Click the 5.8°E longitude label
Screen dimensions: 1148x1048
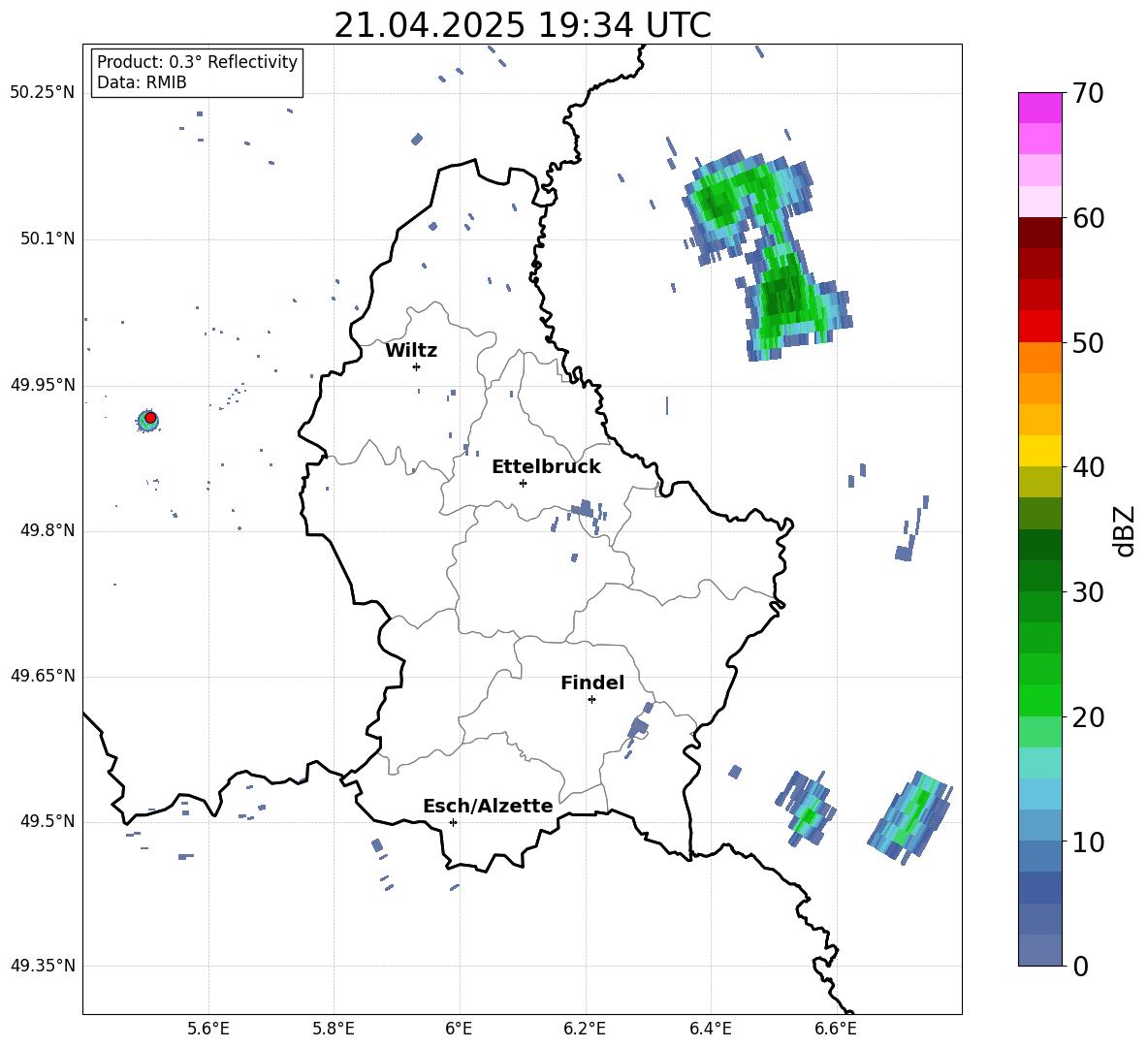pyautogui.click(x=334, y=1029)
